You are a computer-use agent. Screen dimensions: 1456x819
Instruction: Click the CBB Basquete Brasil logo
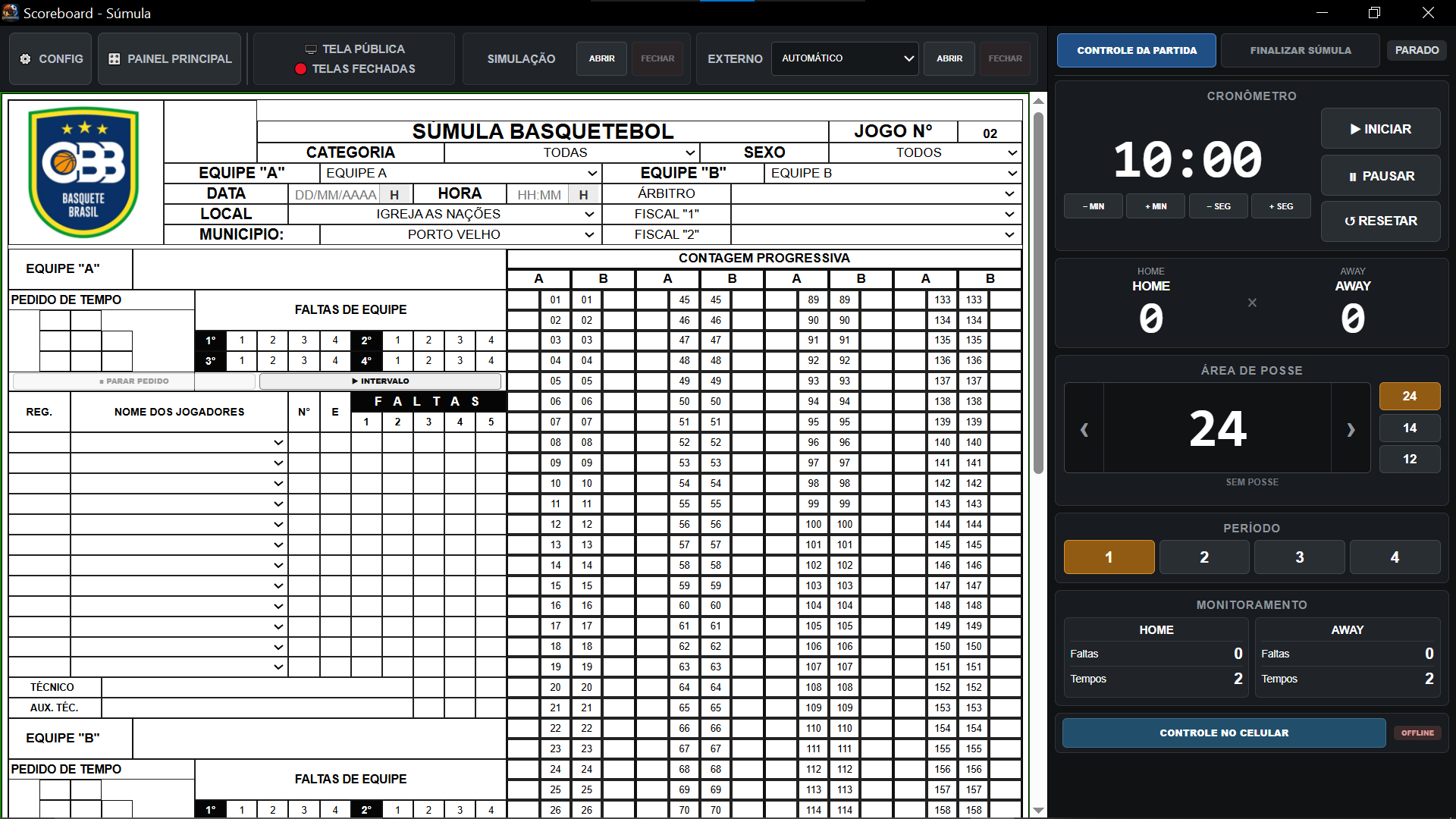tap(84, 172)
